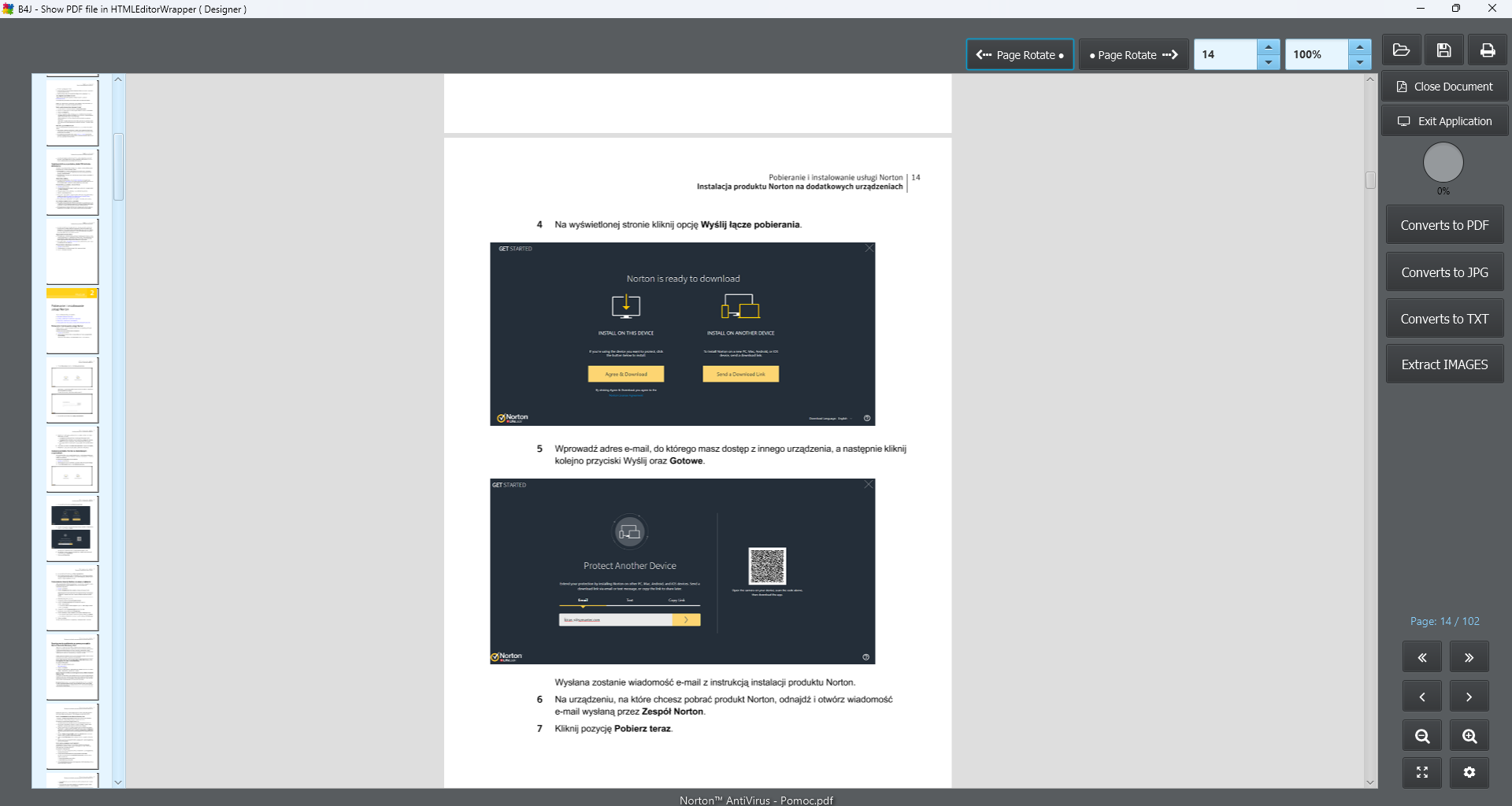Rotate page right with Page Rotate button
The image size is (1512, 806).
pos(1134,55)
